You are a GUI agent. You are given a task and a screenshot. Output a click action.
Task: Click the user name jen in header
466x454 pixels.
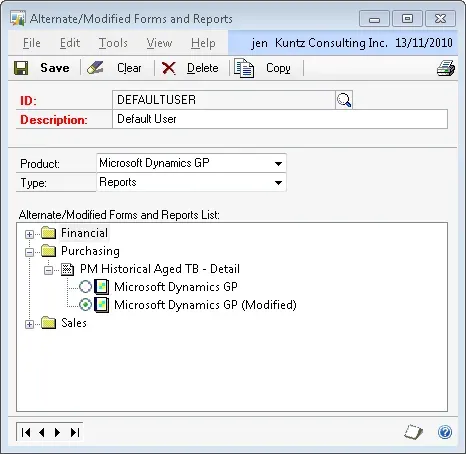point(259,43)
